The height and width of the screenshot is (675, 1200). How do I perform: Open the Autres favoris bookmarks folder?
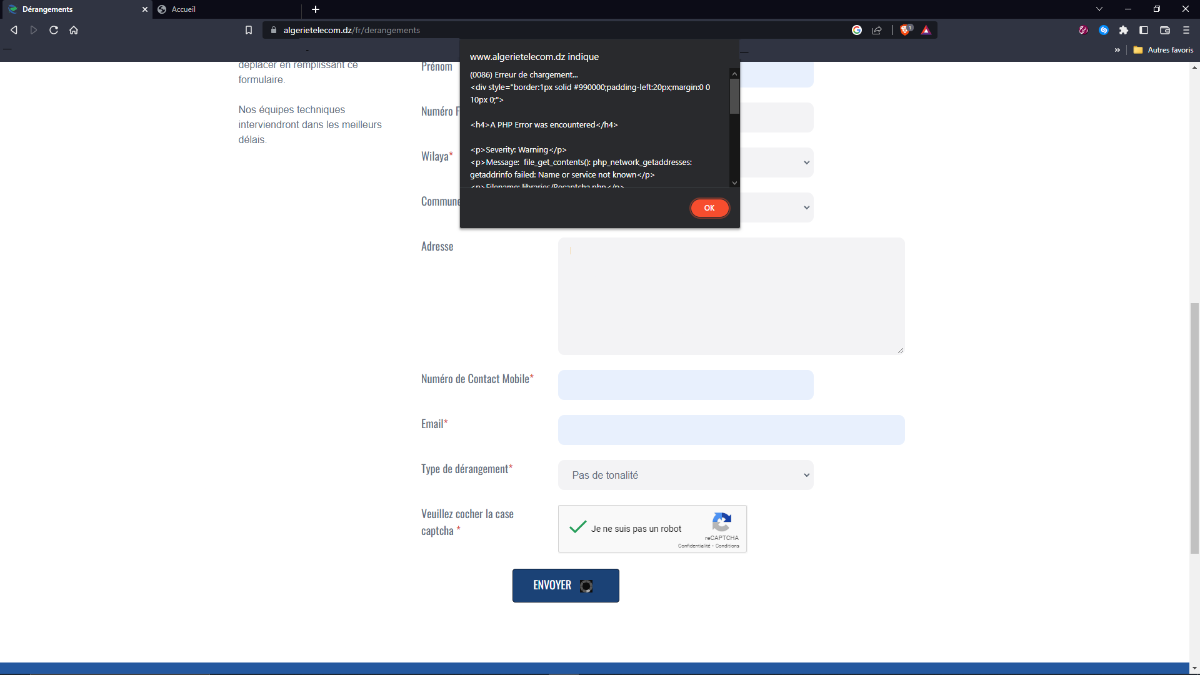click(x=1162, y=49)
